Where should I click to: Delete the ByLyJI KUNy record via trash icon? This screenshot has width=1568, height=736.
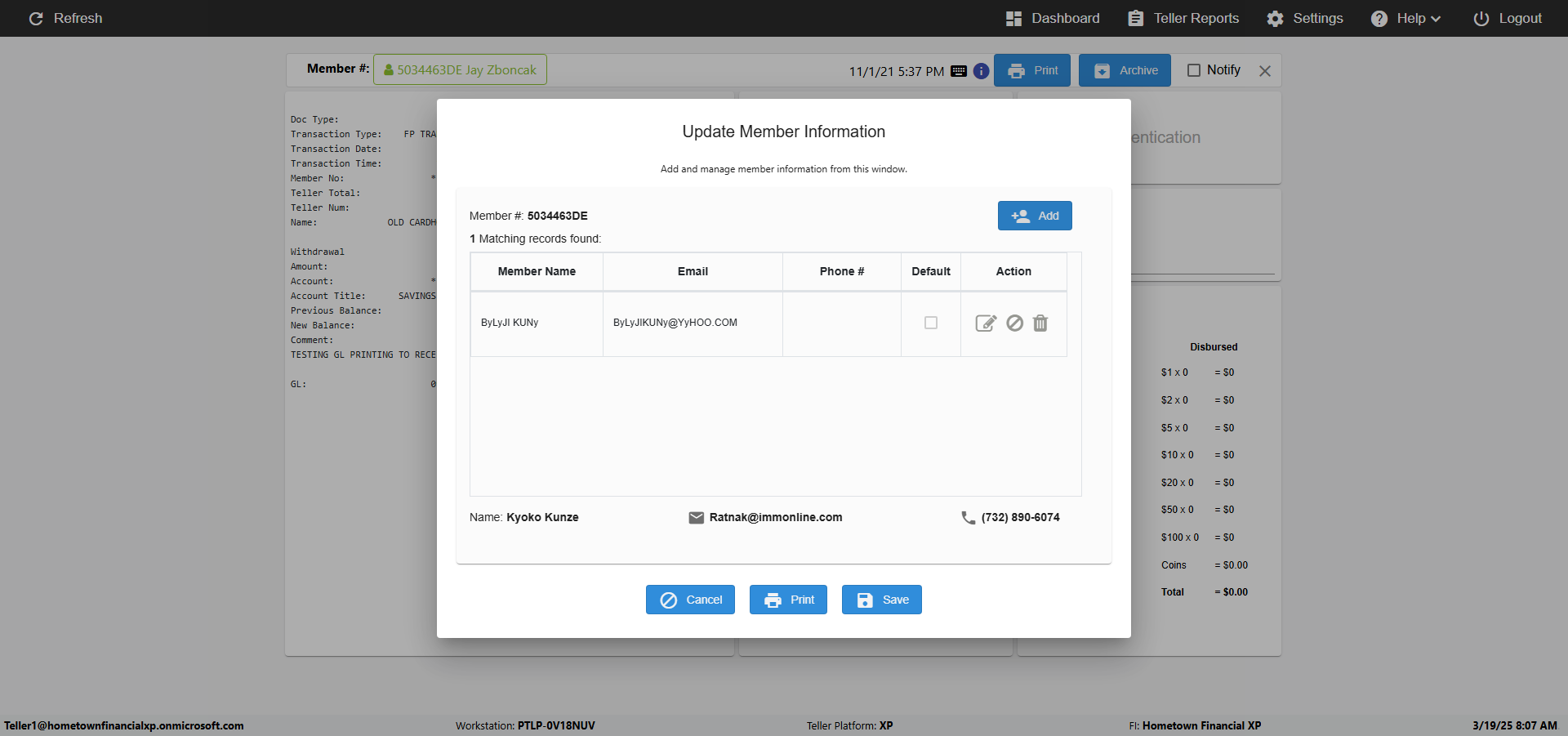1040,323
